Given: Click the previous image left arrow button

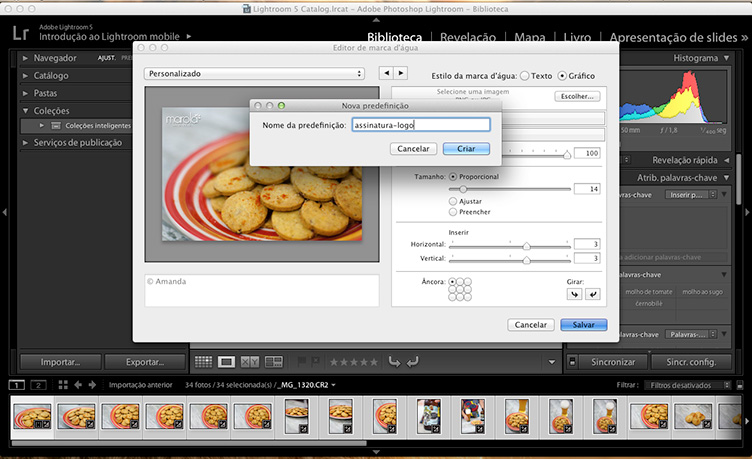Looking at the screenshot, I should [x=386, y=73].
